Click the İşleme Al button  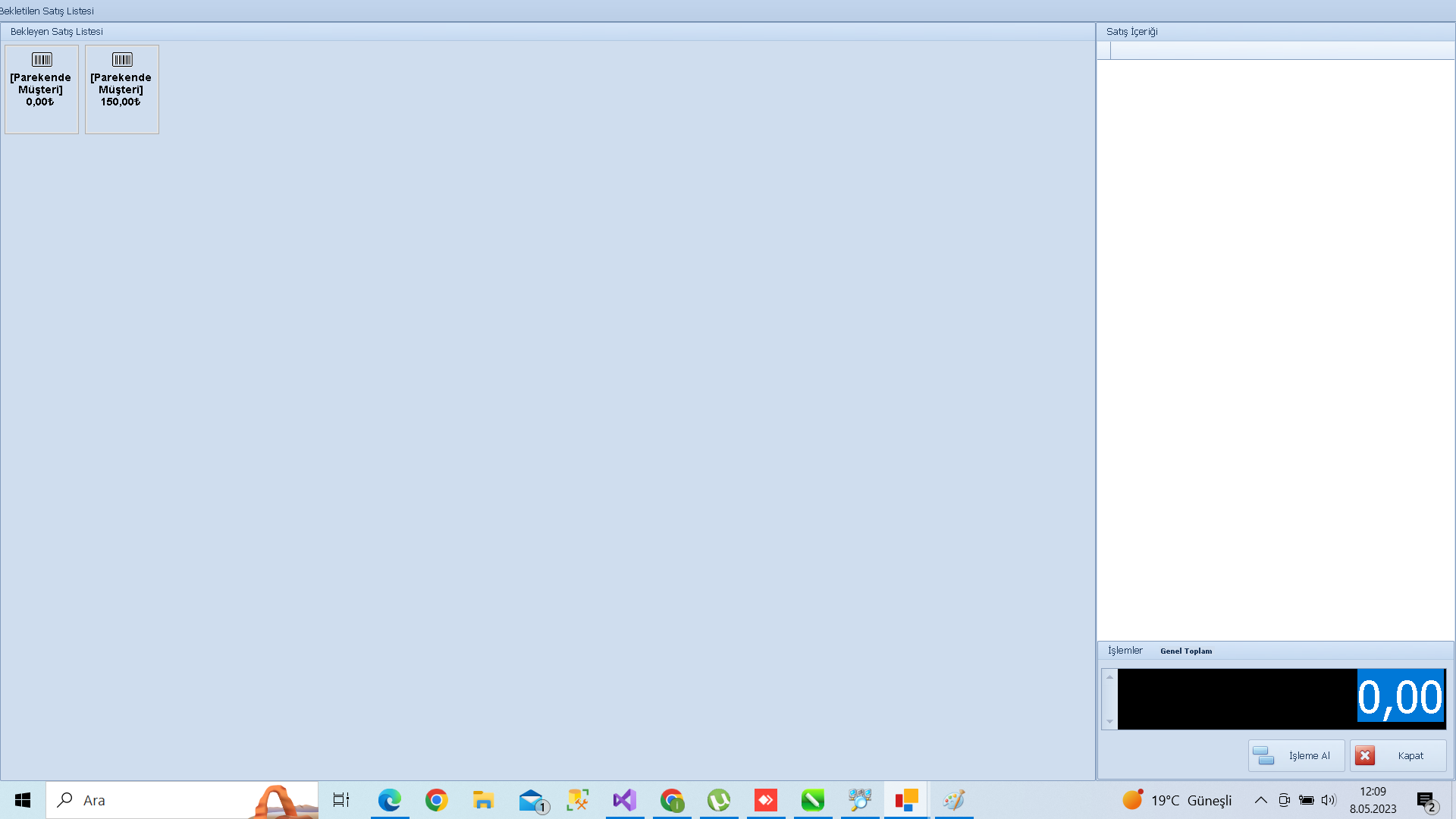pos(1296,755)
